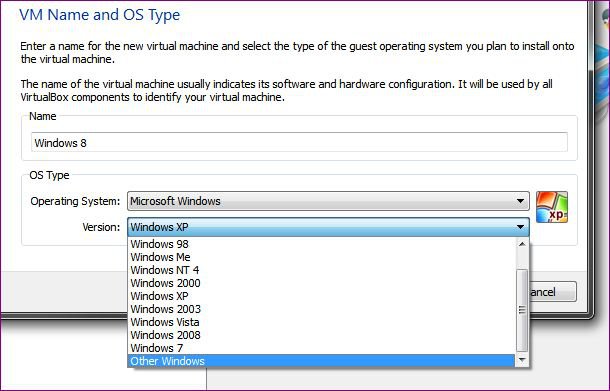Click the version list scrollbar thumb
The image size is (610, 391).
click(522, 310)
